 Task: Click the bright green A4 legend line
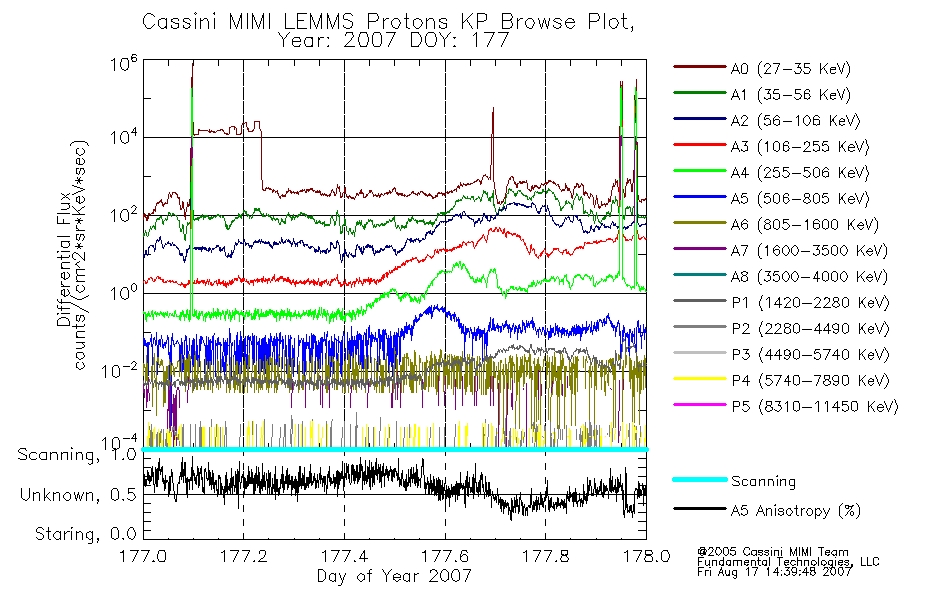(x=699, y=171)
